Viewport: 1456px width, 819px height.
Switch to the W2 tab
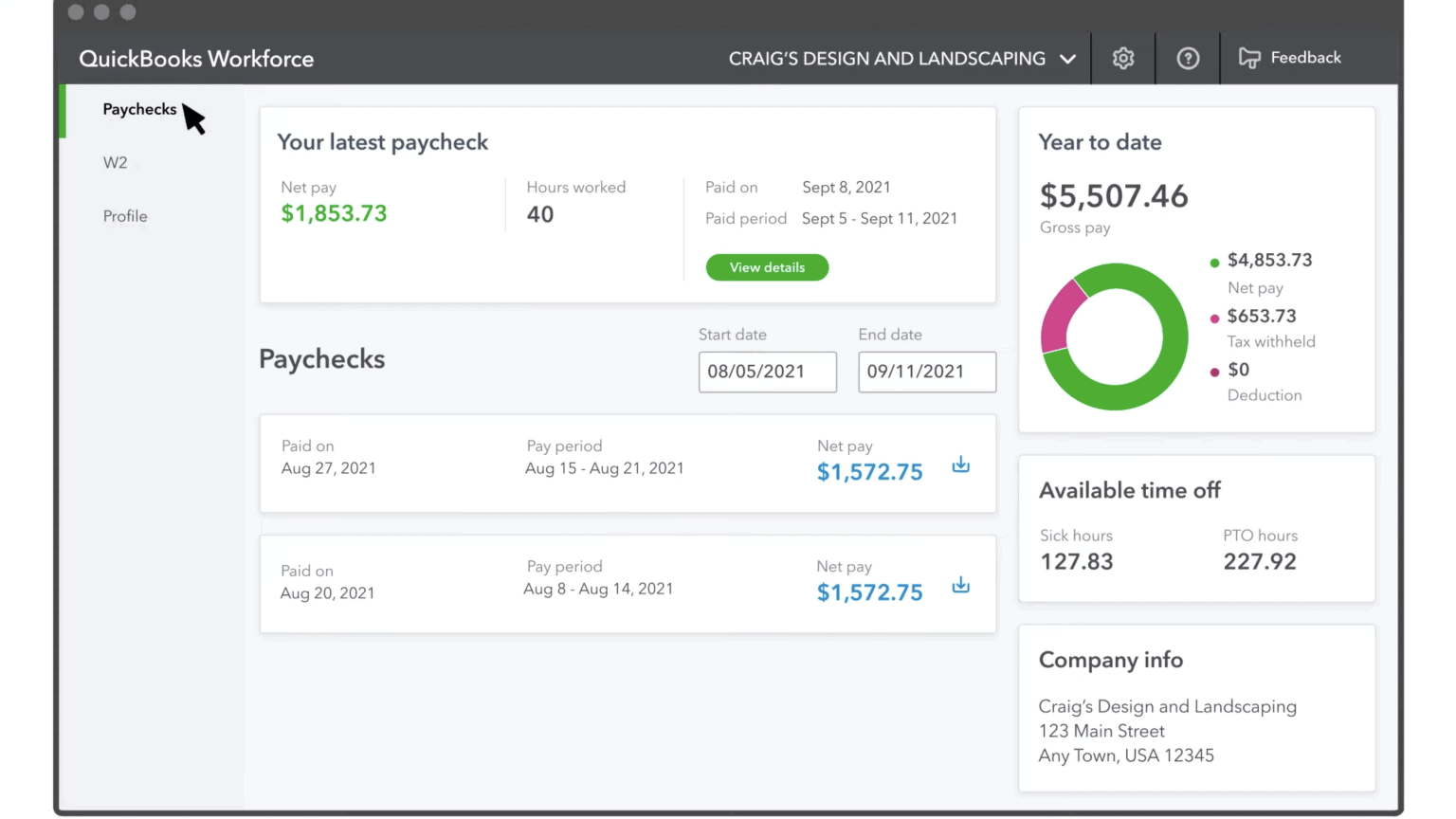coord(115,162)
